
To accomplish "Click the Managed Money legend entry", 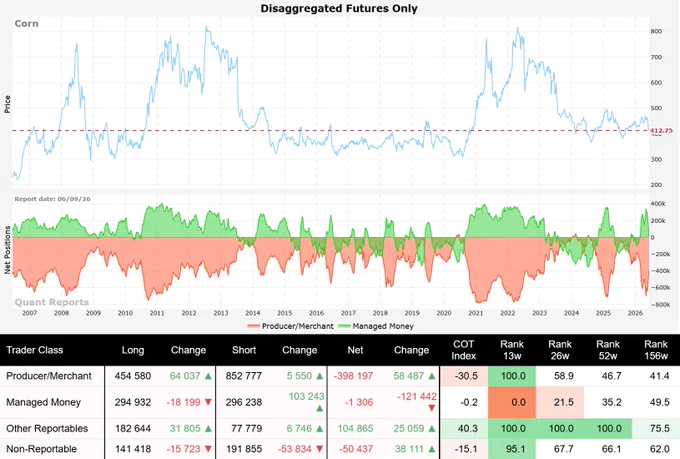I will (x=376, y=326).
